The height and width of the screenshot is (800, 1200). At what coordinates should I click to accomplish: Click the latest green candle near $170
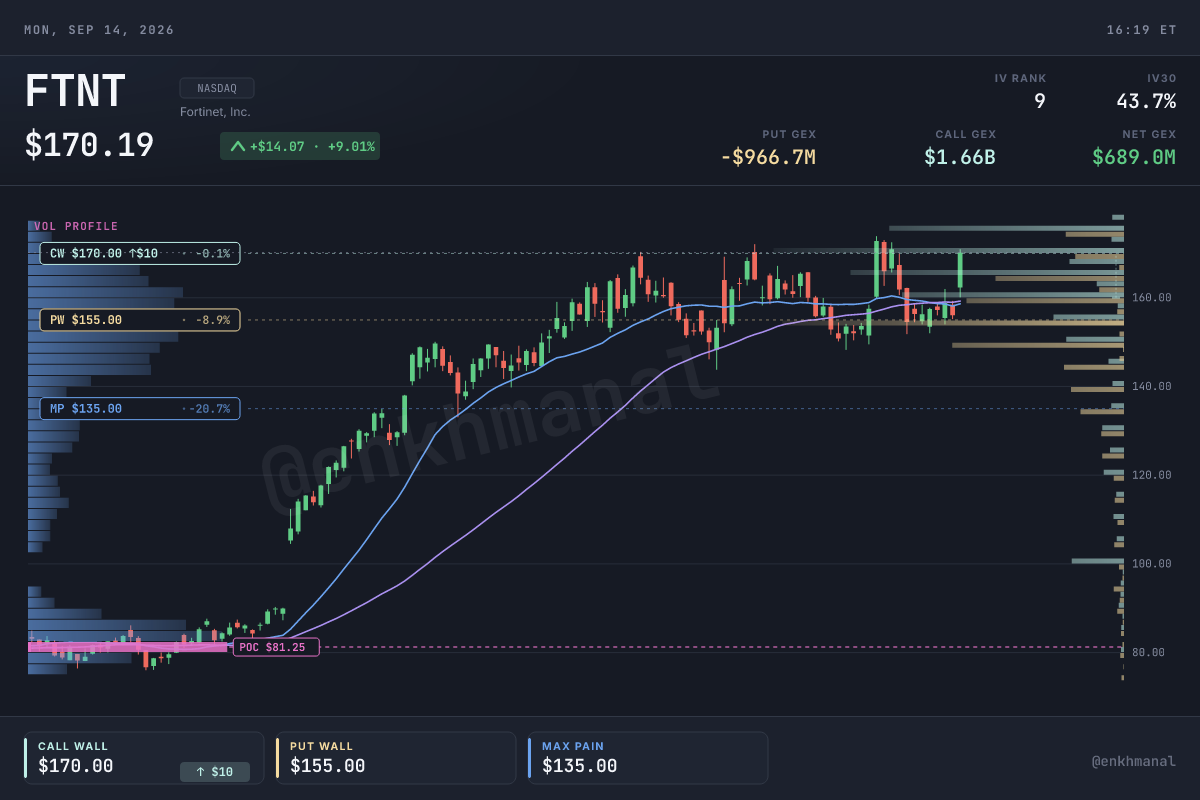pyautogui.click(x=960, y=270)
